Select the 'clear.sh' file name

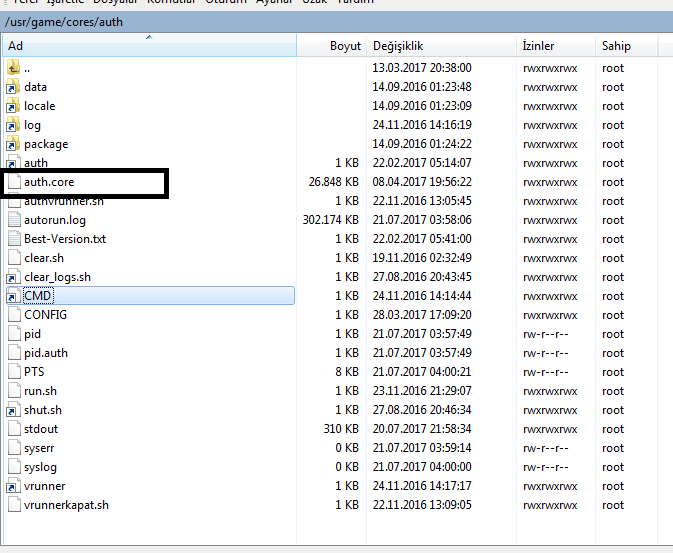[x=44, y=258]
